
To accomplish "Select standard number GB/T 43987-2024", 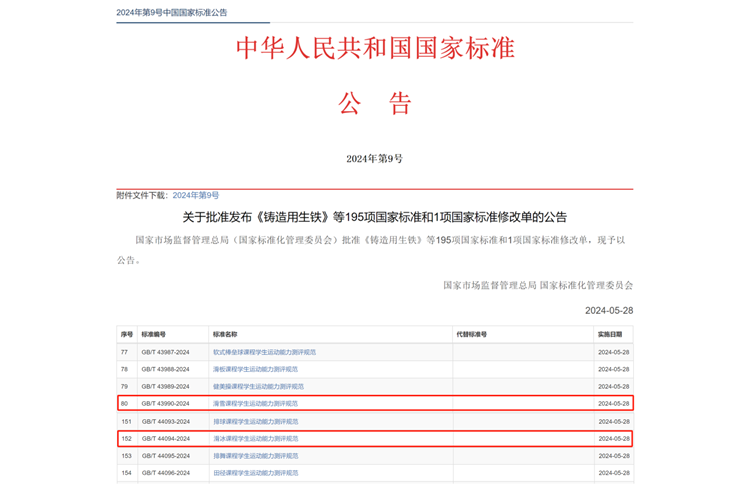I will coord(166,352).
